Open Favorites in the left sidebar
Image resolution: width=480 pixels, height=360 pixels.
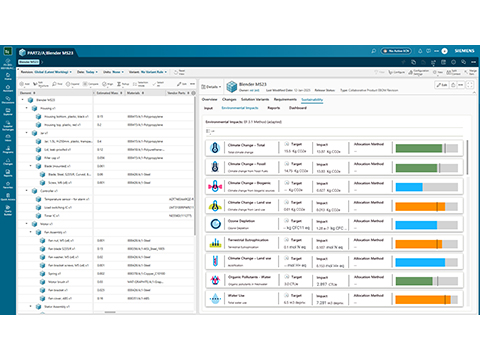(x=8, y=185)
